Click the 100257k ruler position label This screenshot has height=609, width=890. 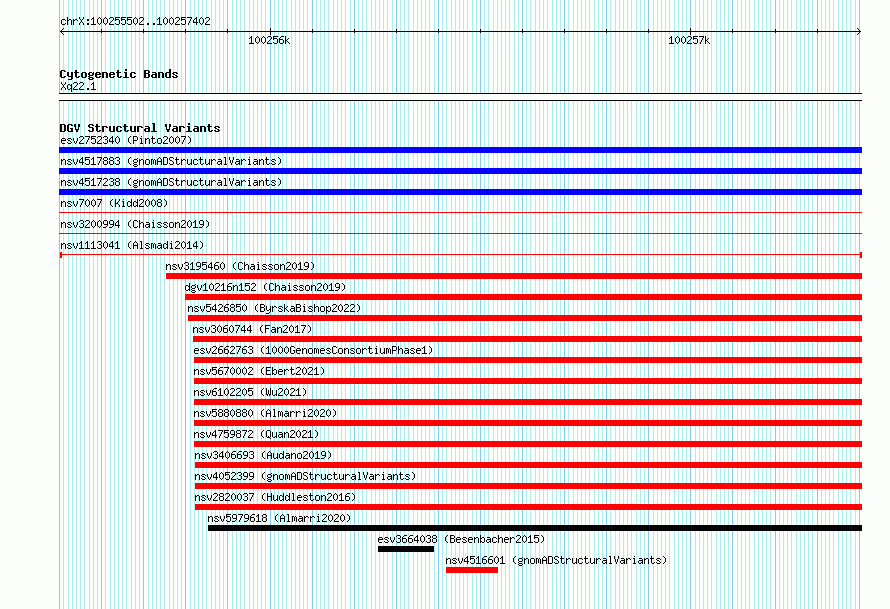point(689,40)
